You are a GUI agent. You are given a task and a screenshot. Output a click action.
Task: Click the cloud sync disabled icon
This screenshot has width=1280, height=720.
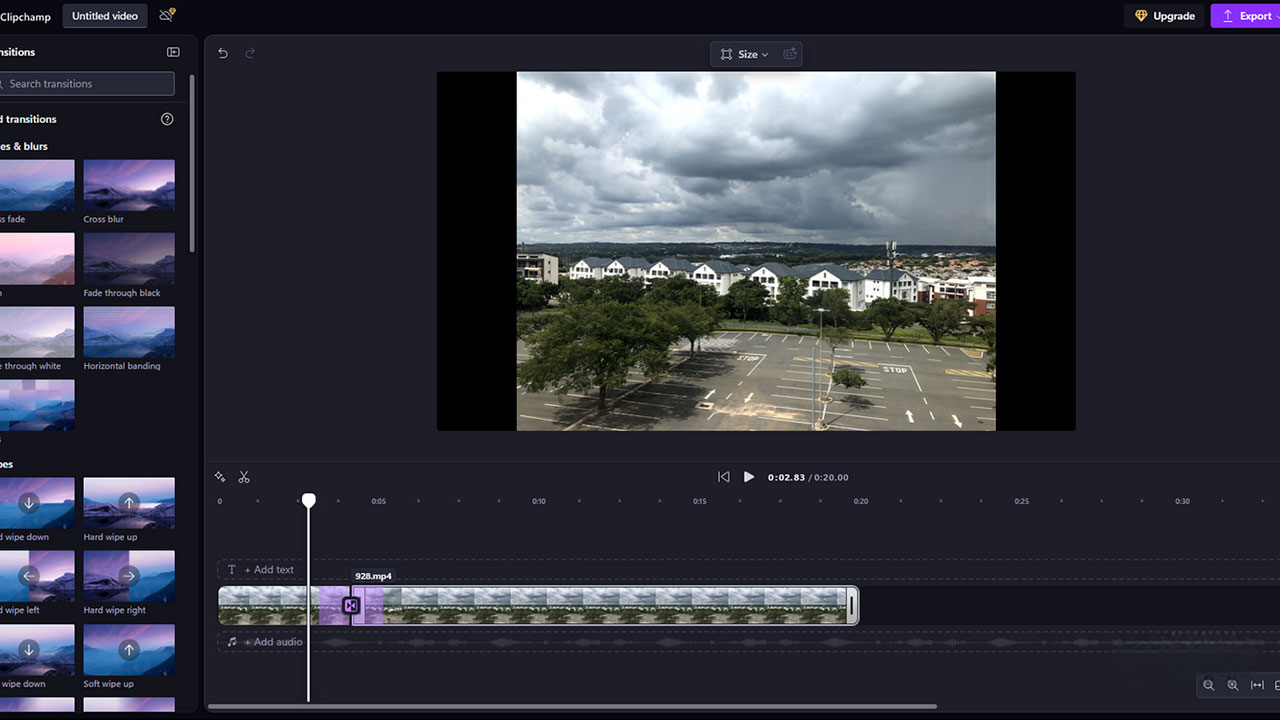click(167, 15)
